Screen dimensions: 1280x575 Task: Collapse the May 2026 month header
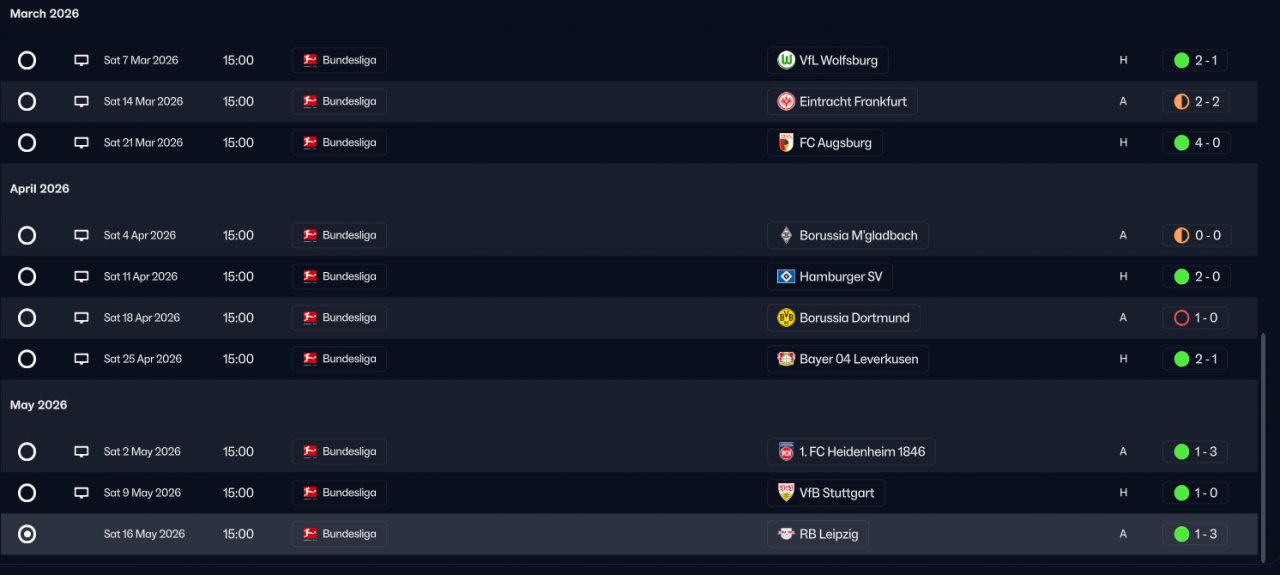(39, 405)
